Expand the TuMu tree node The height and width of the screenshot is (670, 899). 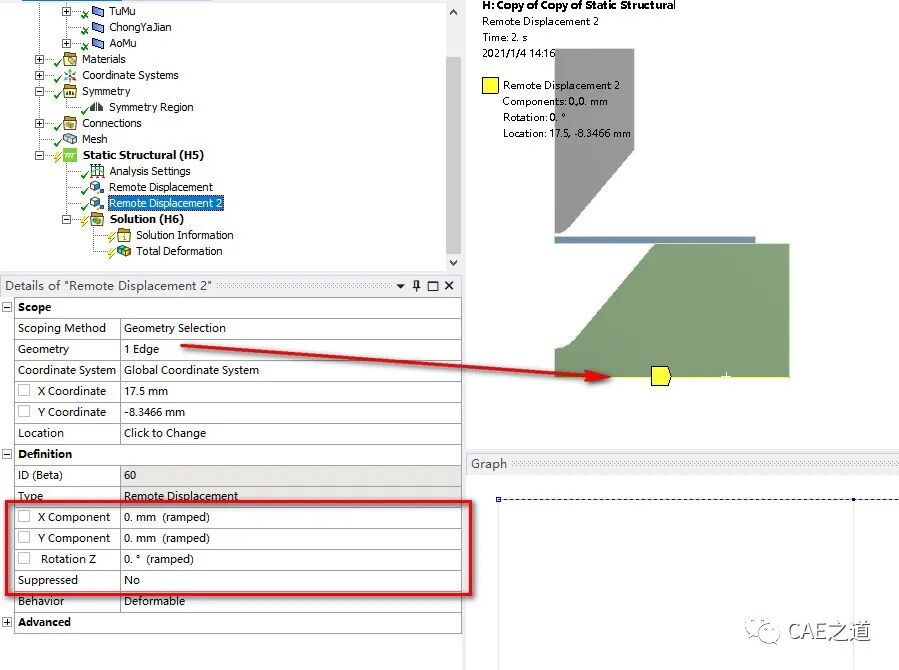pos(67,11)
